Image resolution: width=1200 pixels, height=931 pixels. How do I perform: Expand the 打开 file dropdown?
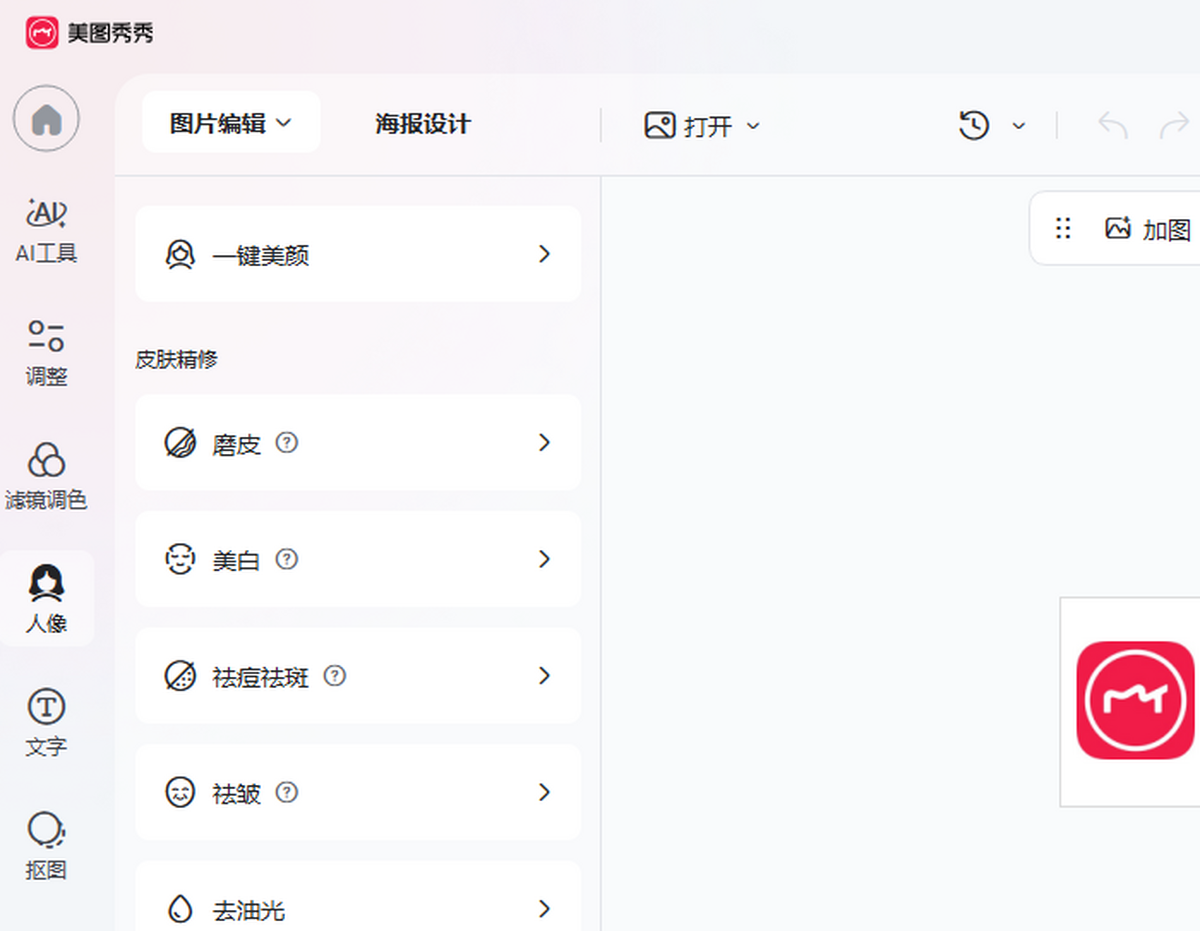click(702, 126)
